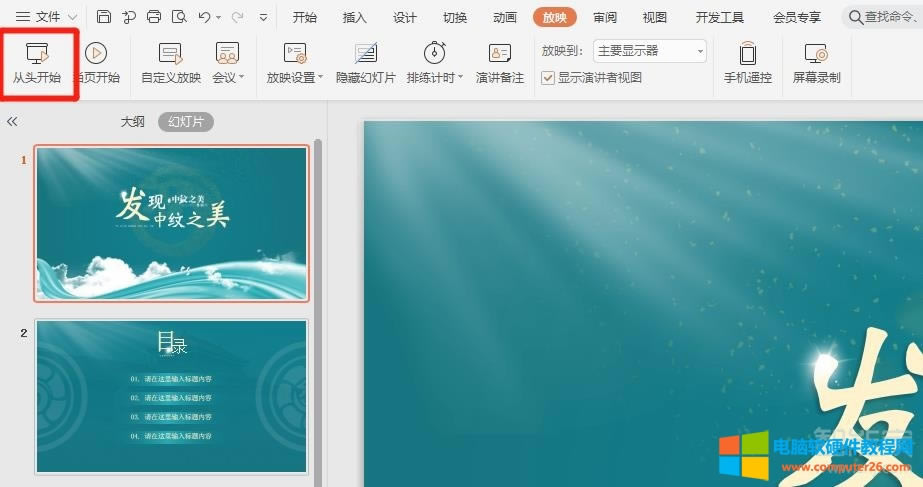Open the 放映到 display dropdown

(x=650, y=51)
